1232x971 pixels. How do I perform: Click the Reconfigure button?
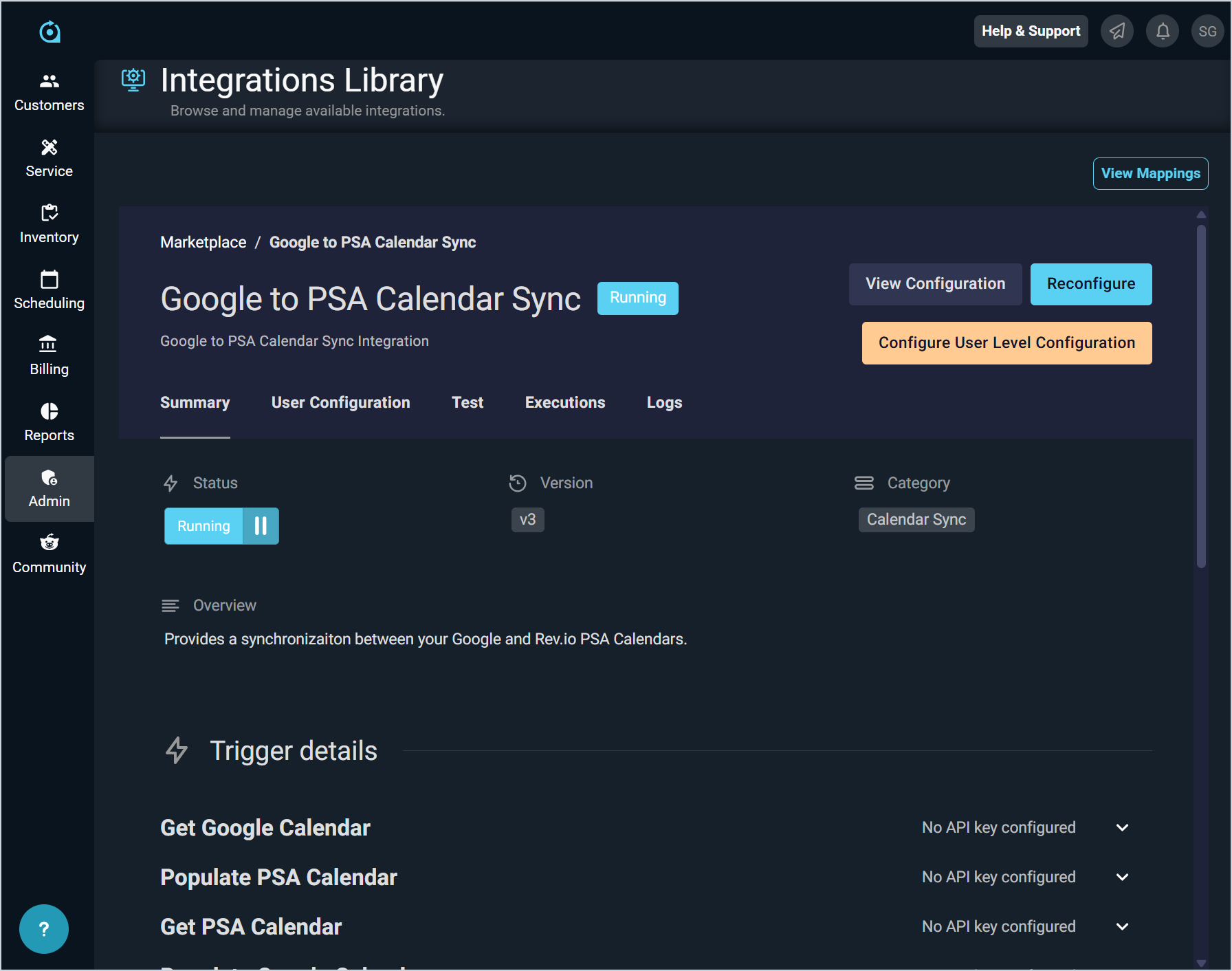pos(1090,284)
